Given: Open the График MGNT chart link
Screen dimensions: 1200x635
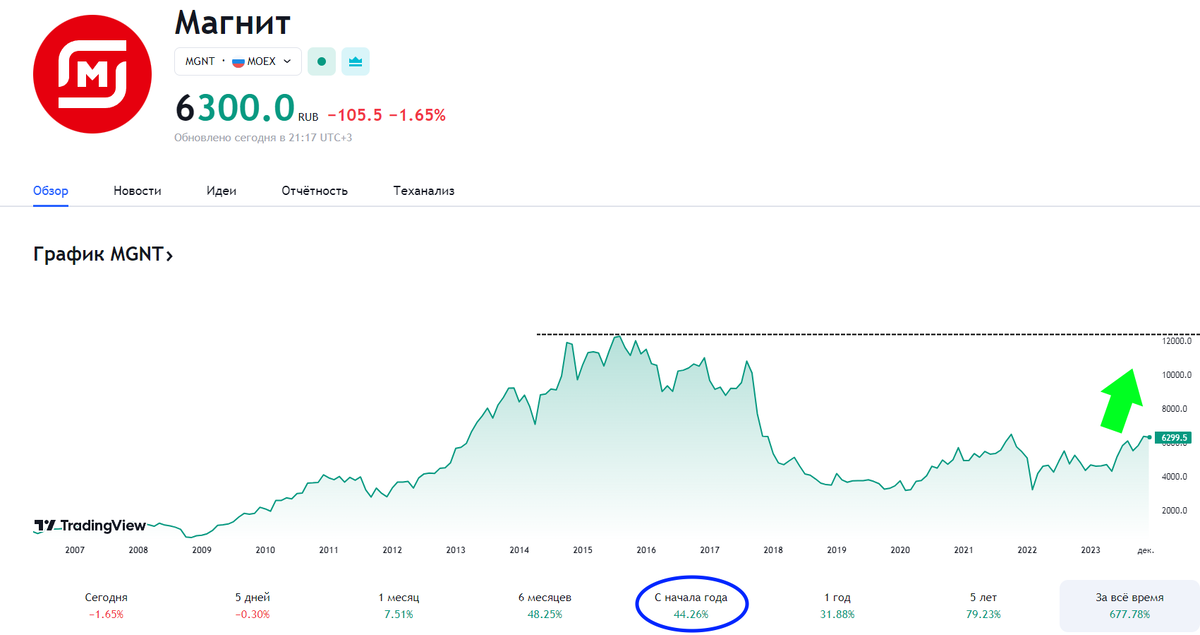Looking at the screenshot, I should [x=103, y=255].
